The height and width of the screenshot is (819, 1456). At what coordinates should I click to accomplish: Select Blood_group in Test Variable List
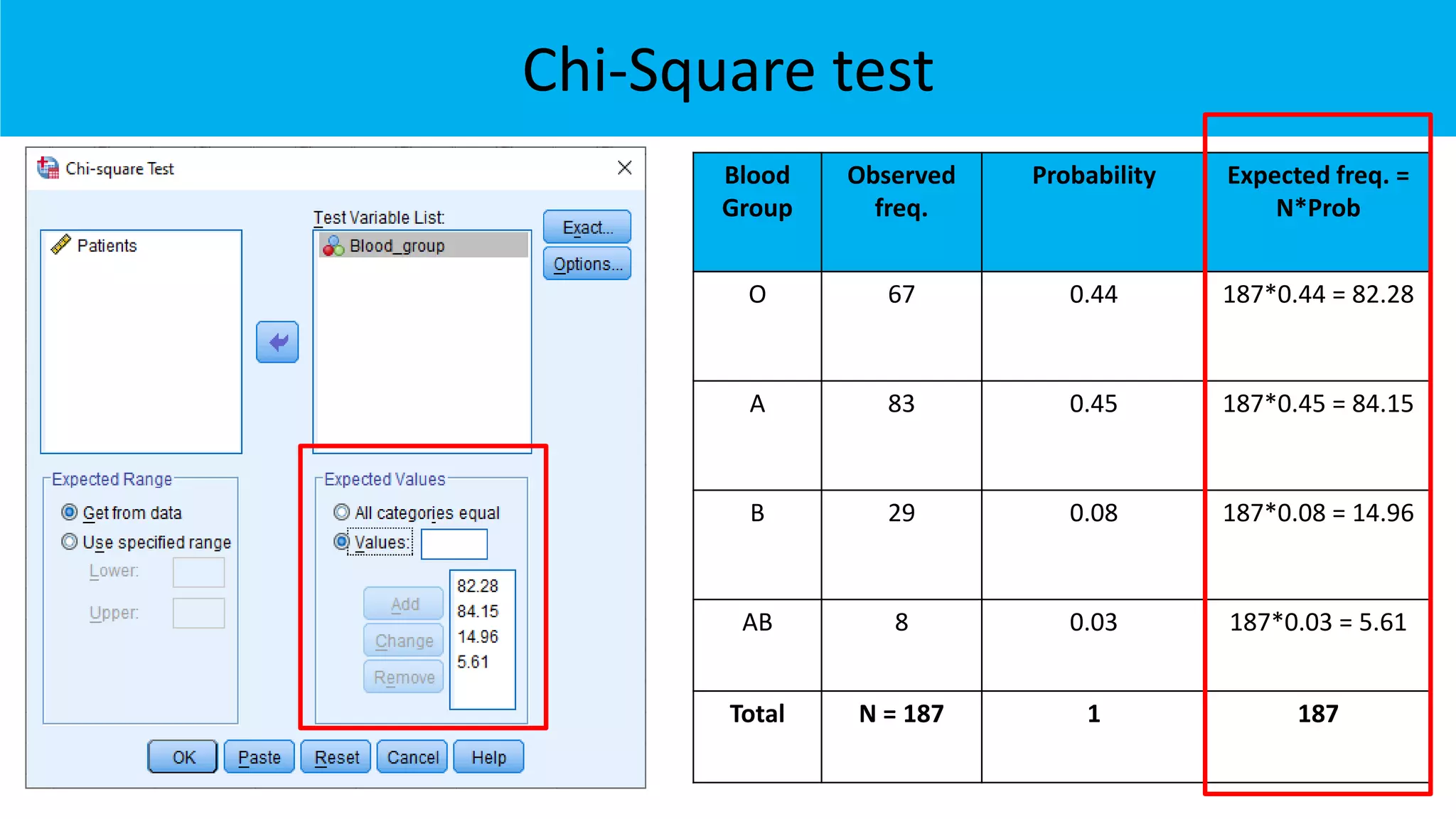pyautogui.click(x=423, y=245)
